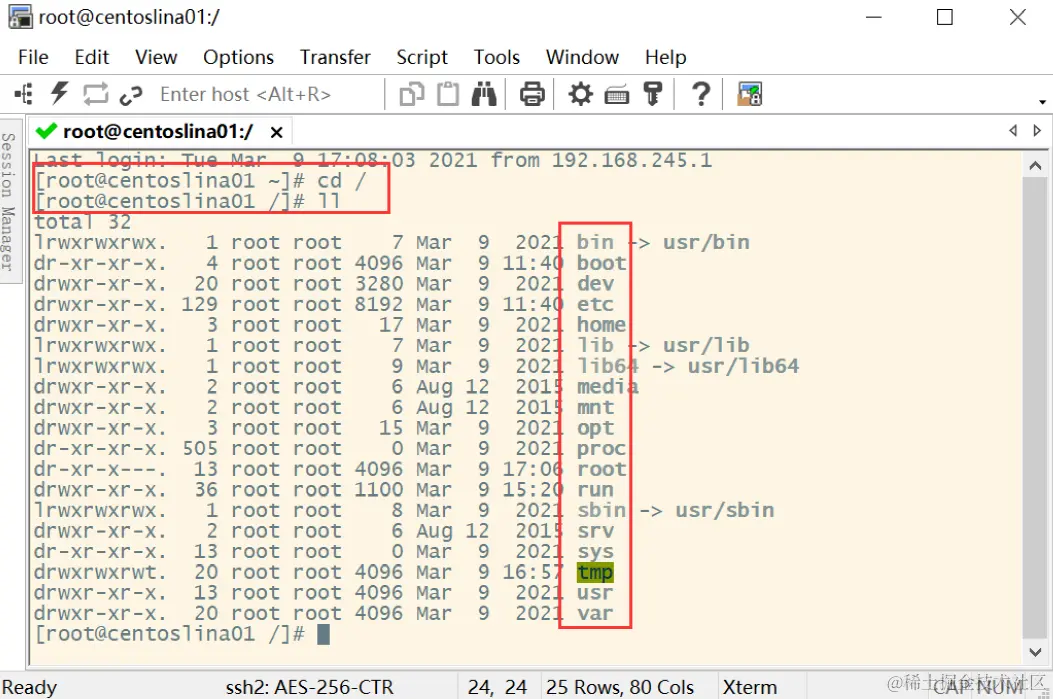Viewport: 1053px width, 699px height.
Task: Click the Ready status bar text
Action: pos(30,687)
